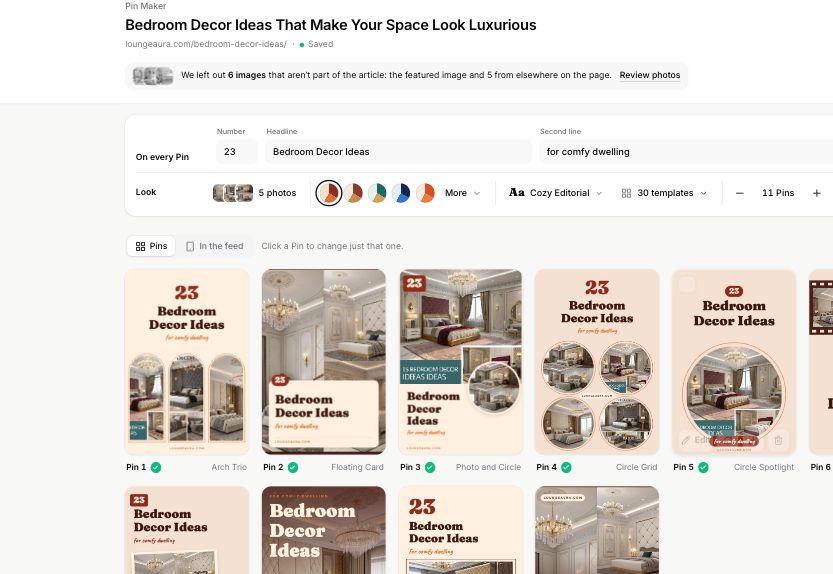
Task: Select the first brown-orange palette swatch
Action: pyautogui.click(x=329, y=193)
